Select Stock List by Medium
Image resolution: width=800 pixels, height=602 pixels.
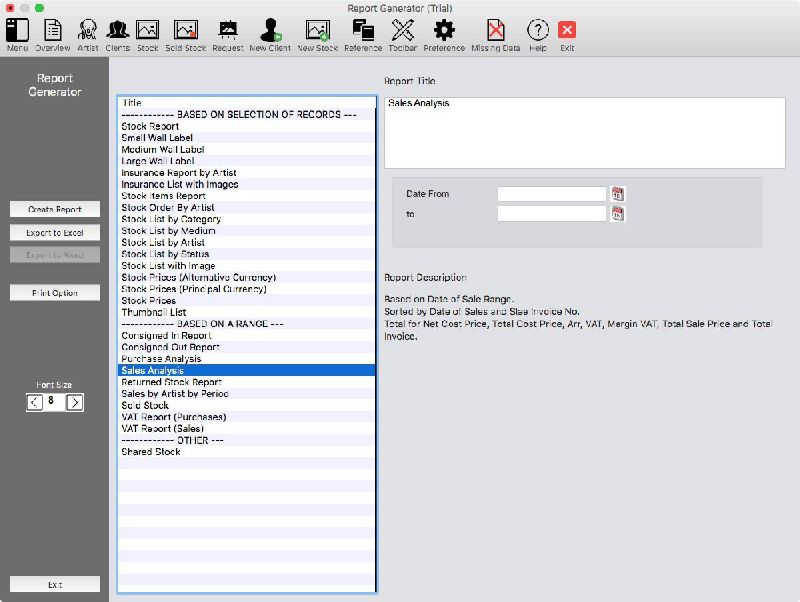pos(246,231)
